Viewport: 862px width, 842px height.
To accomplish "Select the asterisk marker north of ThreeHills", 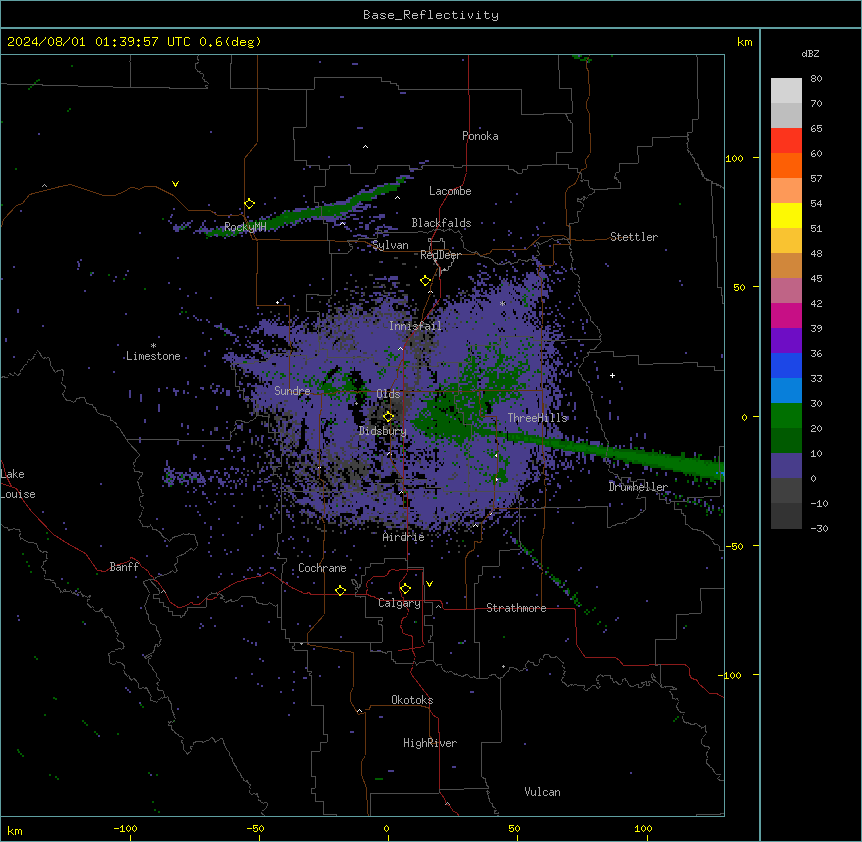I will pos(502,303).
